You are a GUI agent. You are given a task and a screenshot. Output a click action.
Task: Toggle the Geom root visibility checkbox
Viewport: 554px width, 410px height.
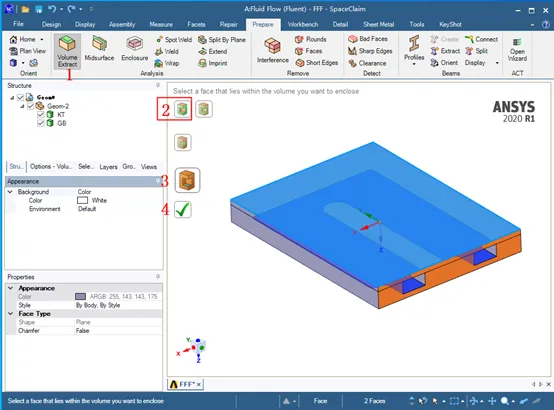pos(20,98)
